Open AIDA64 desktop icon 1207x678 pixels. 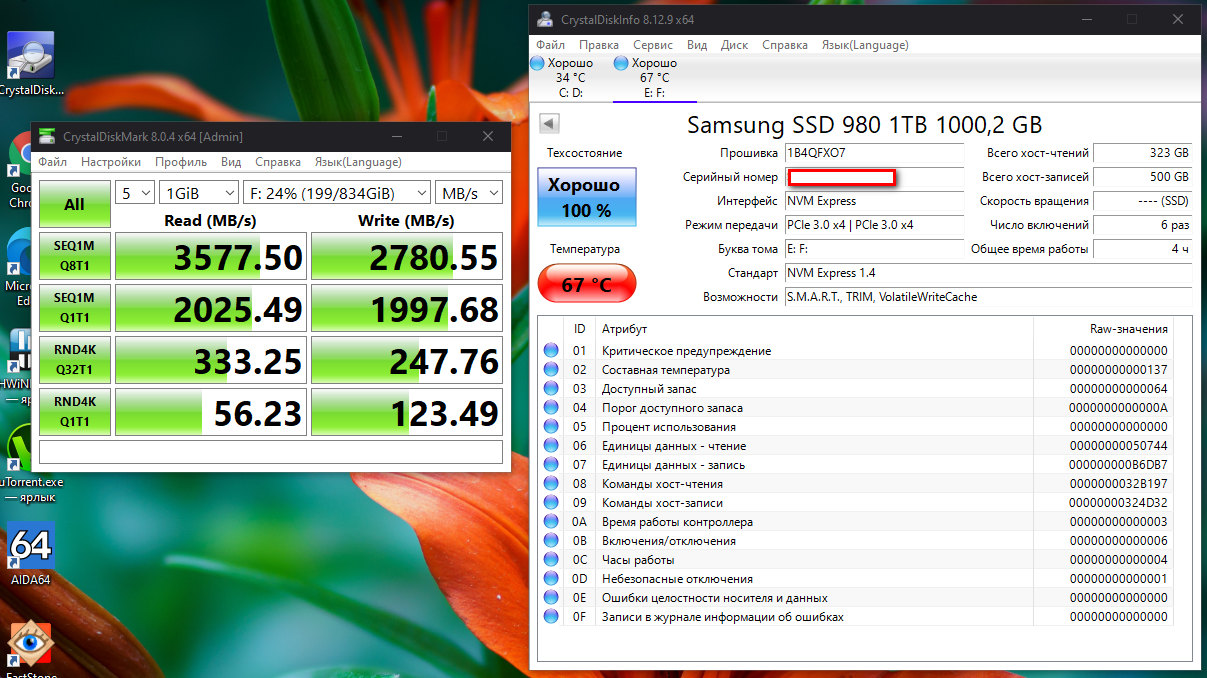[x=30, y=545]
